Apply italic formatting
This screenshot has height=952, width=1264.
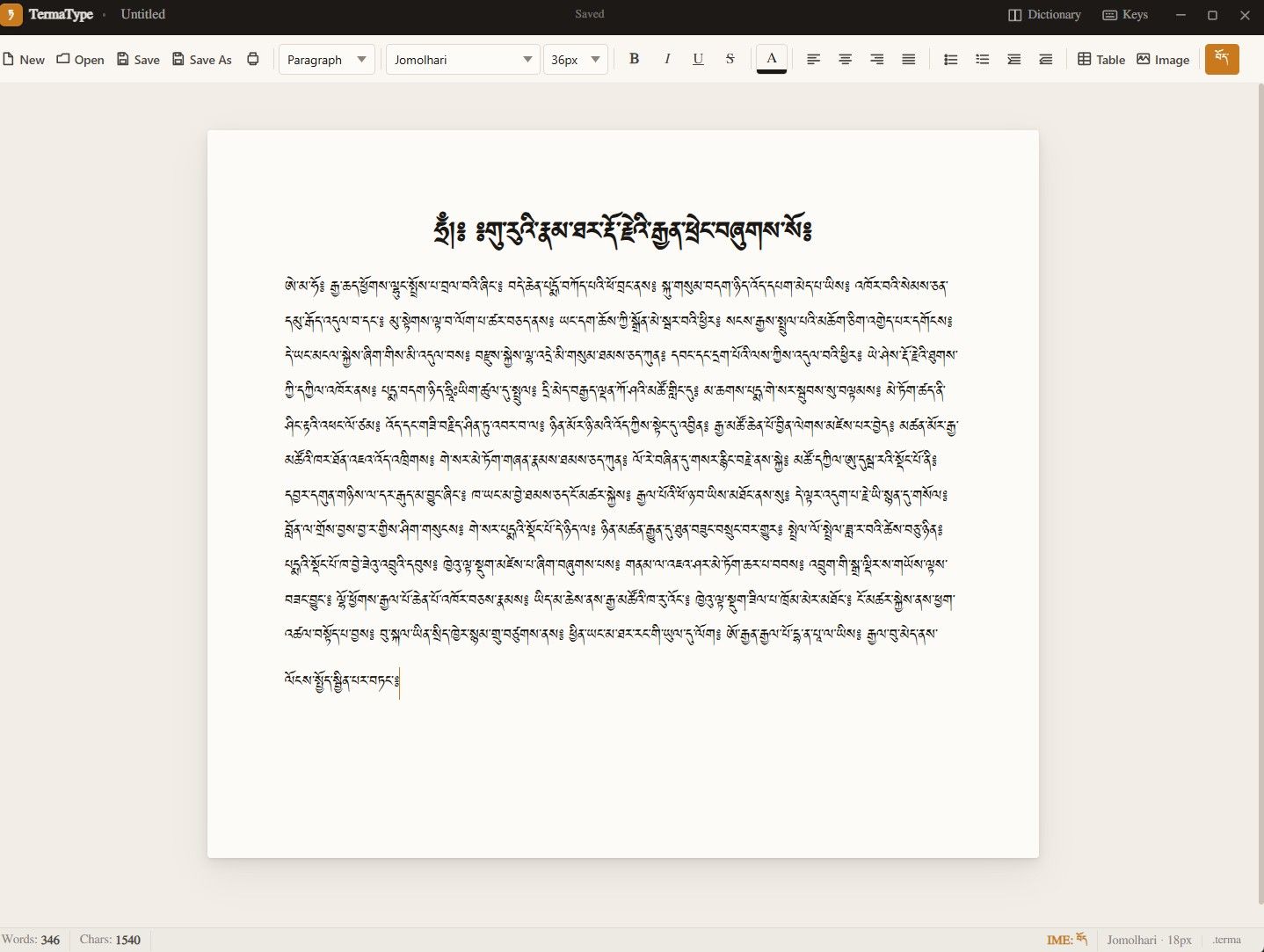coord(666,59)
